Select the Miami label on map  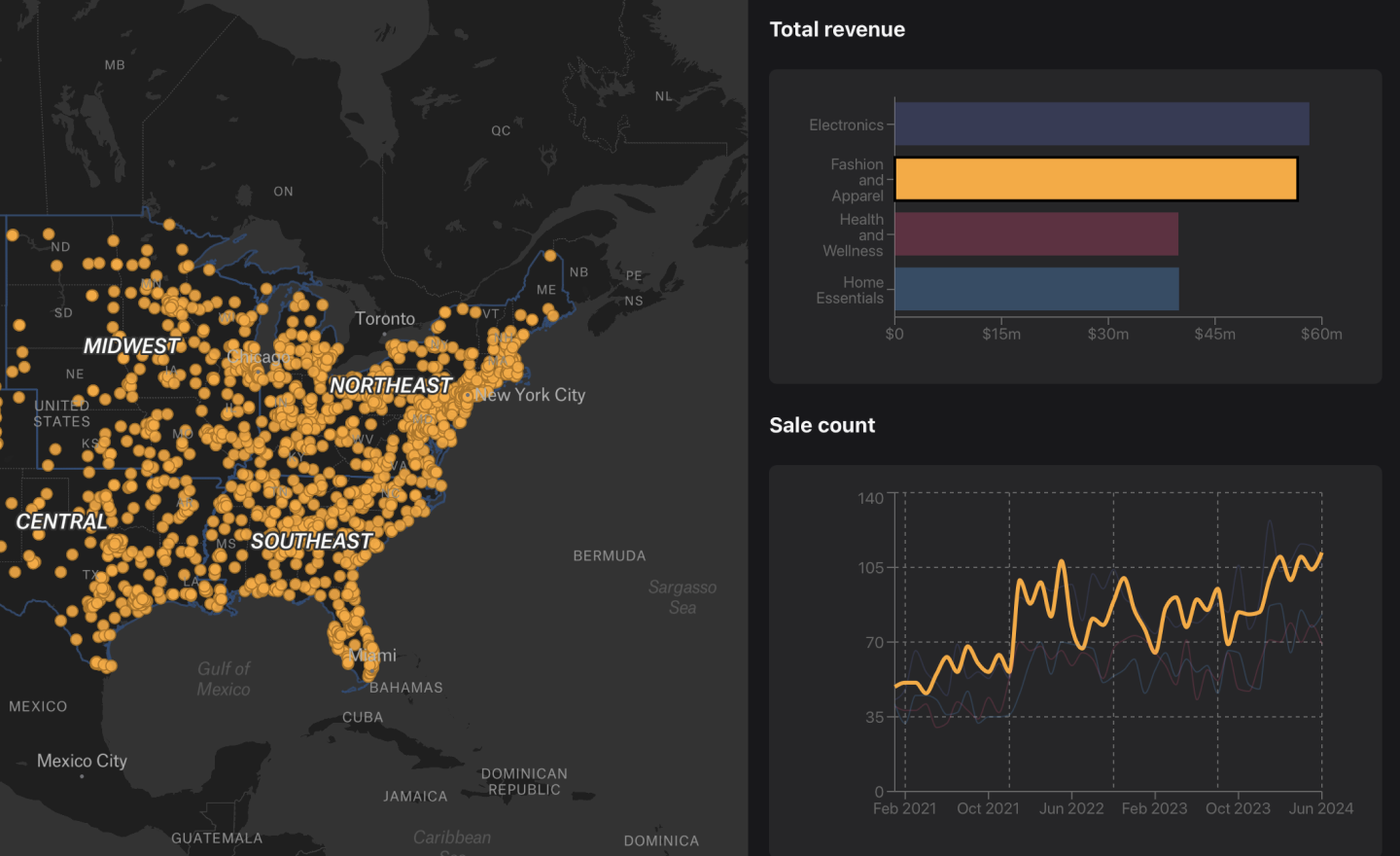point(375,656)
